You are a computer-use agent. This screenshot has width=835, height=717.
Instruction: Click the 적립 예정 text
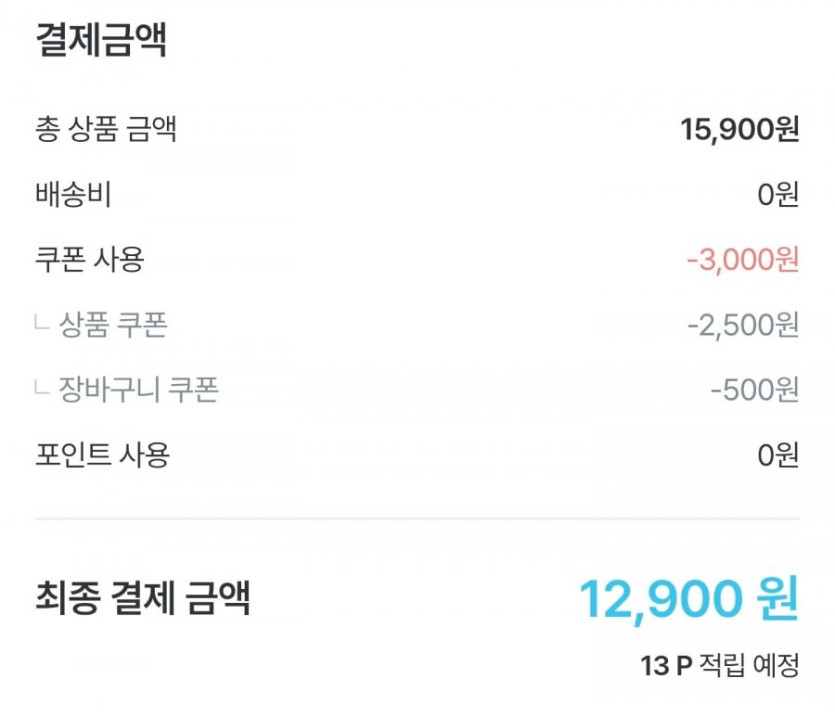tap(750, 665)
